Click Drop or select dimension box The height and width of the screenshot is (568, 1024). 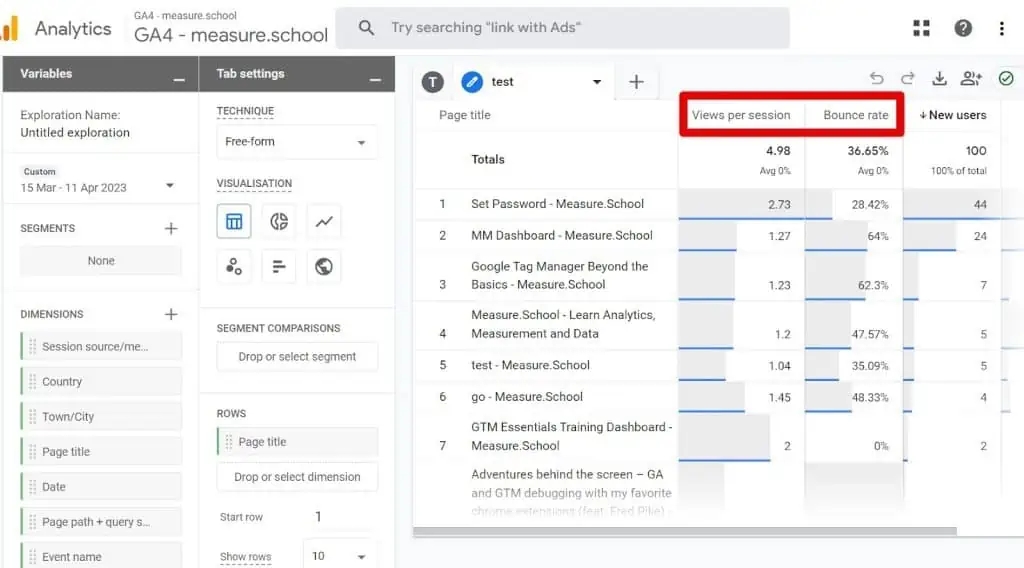pos(297,477)
